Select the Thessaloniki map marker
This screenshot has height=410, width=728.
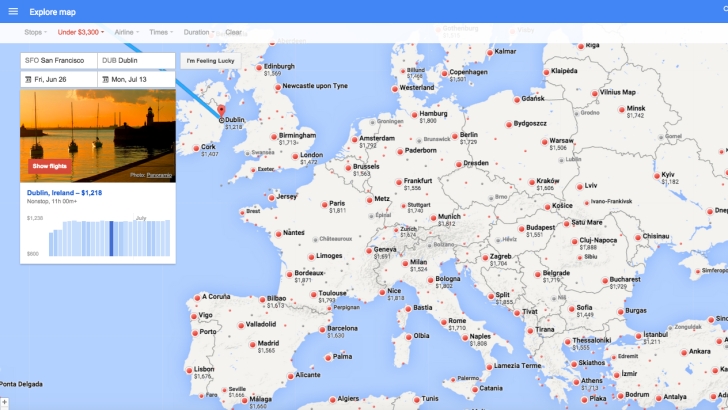567,342
